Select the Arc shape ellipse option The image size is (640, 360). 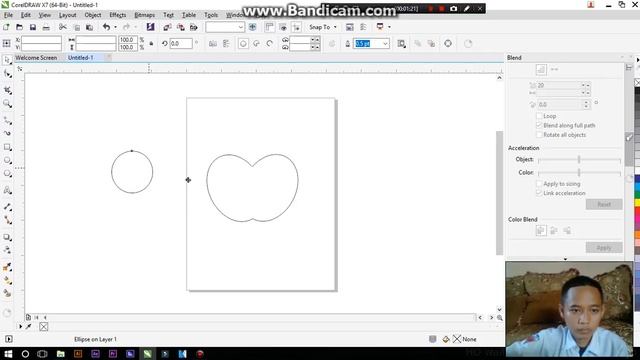click(x=269, y=44)
